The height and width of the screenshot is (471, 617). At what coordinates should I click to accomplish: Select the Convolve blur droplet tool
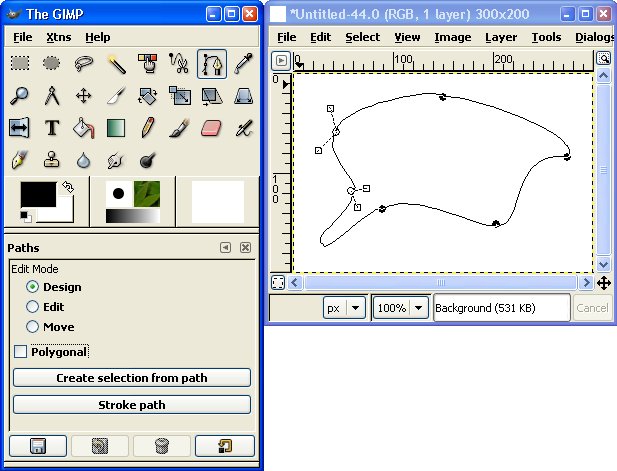point(84,160)
